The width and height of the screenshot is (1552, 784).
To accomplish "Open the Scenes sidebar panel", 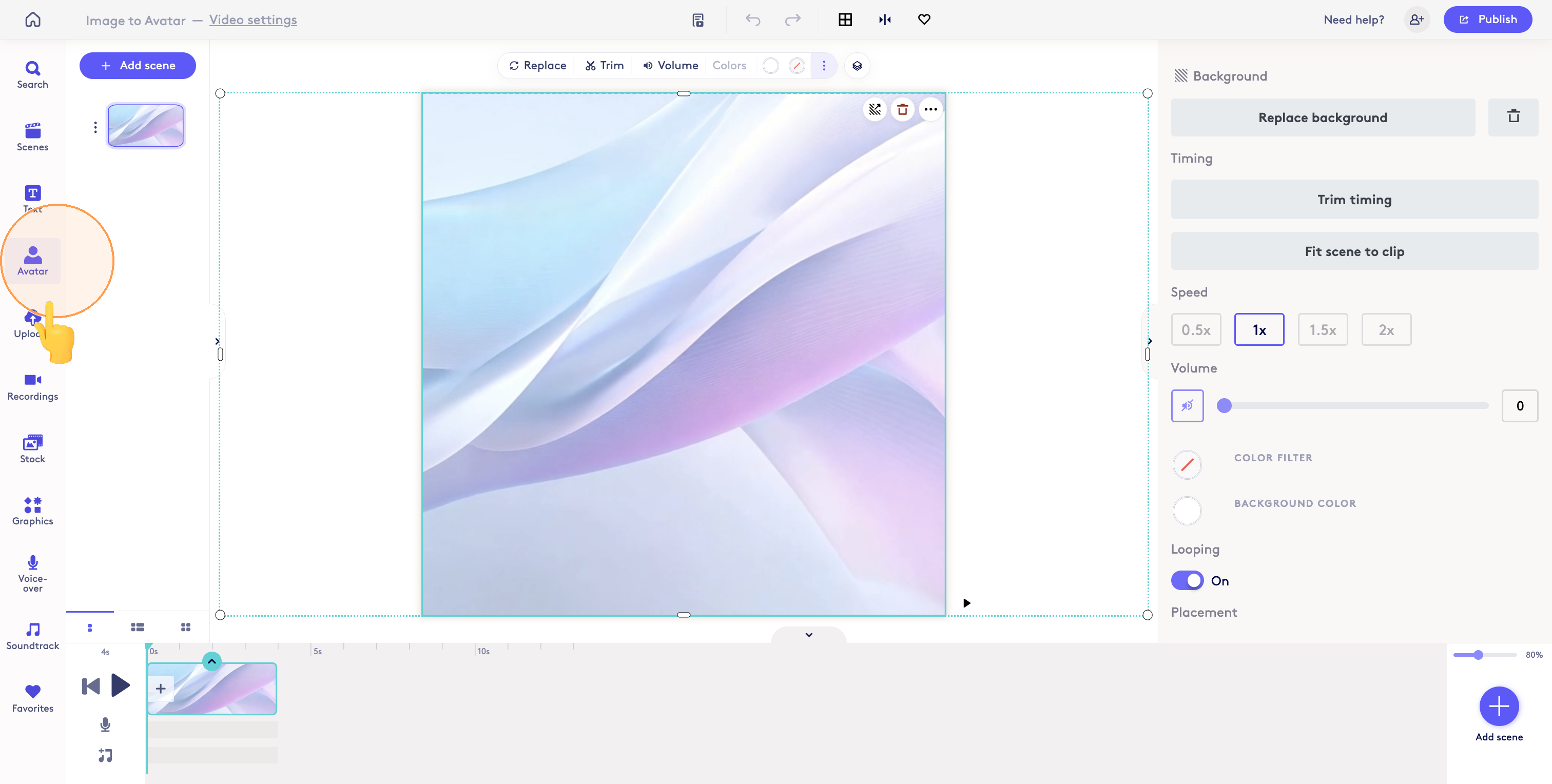I will click(x=32, y=138).
